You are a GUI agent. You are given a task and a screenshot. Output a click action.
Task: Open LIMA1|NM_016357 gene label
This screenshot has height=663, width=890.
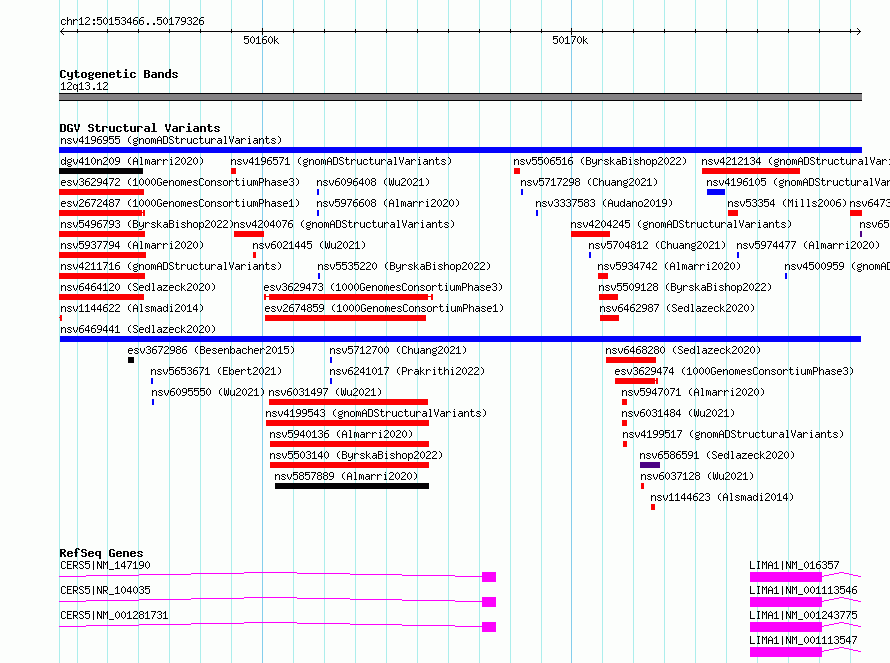tap(794, 565)
